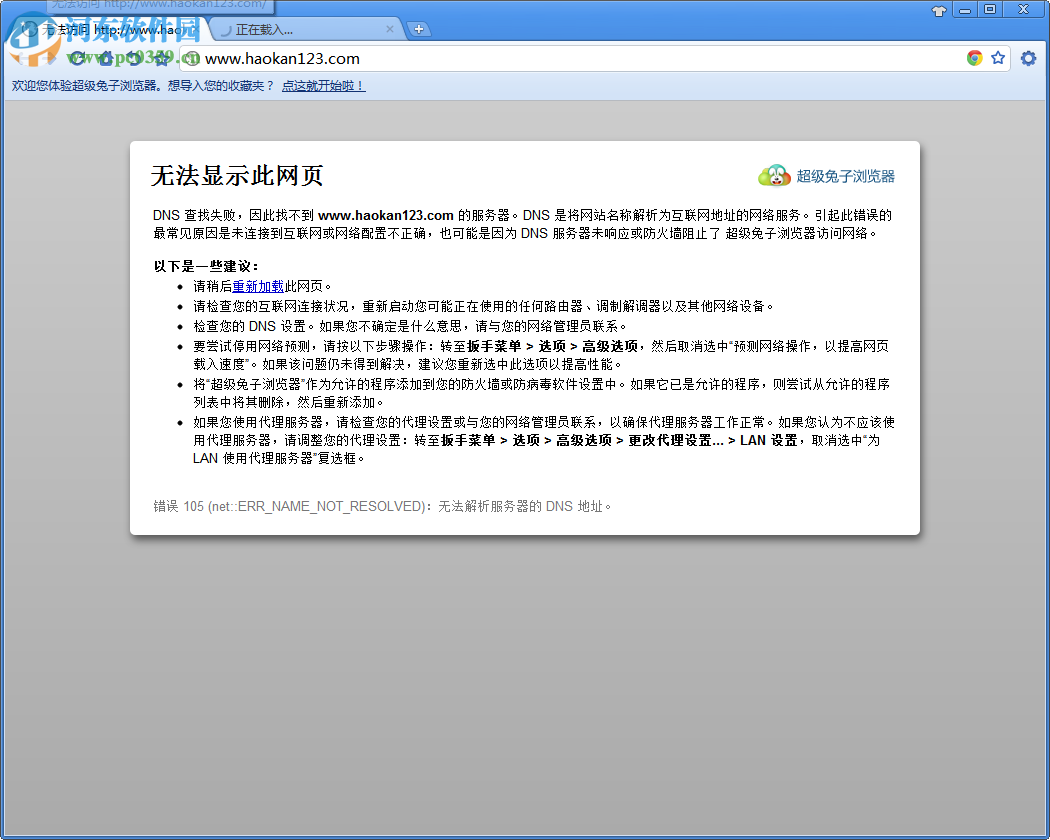Click the bold www.haokan123.com in error text
This screenshot has height=840, width=1050.
[386, 215]
